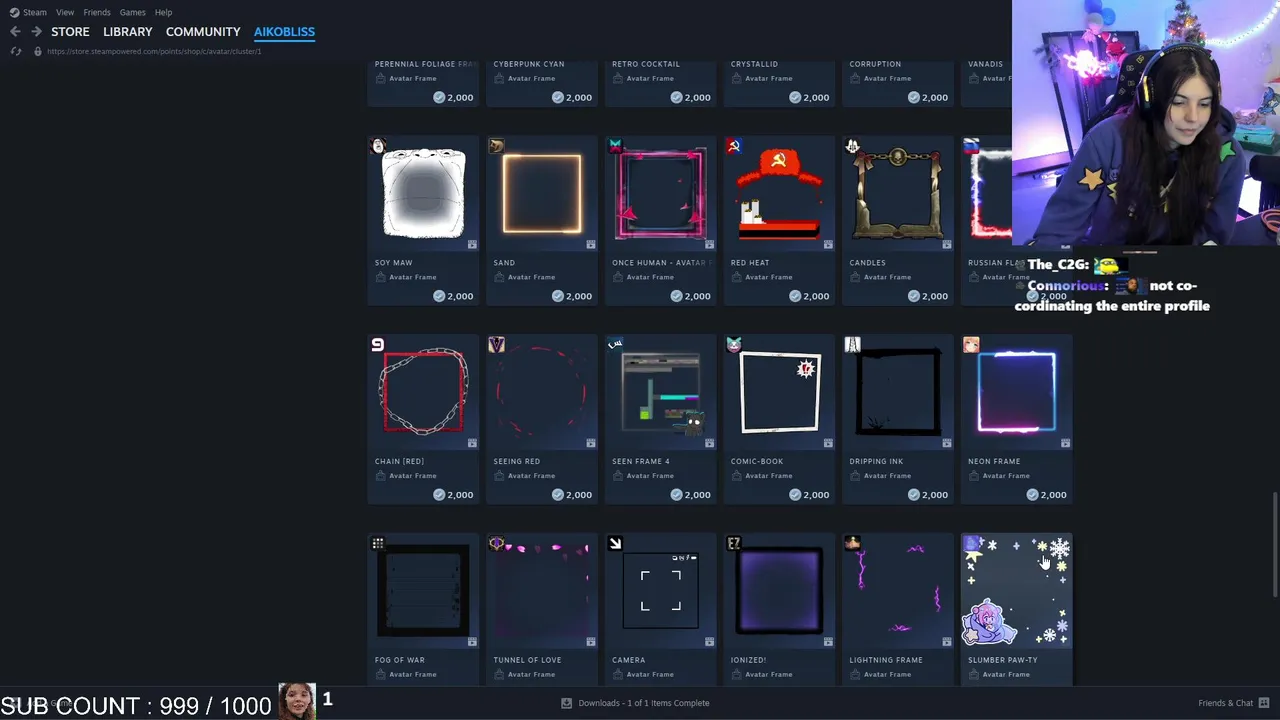1280x720 pixels.
Task: Click the 2,000 points price on Neon Frame
Action: [1047, 495]
